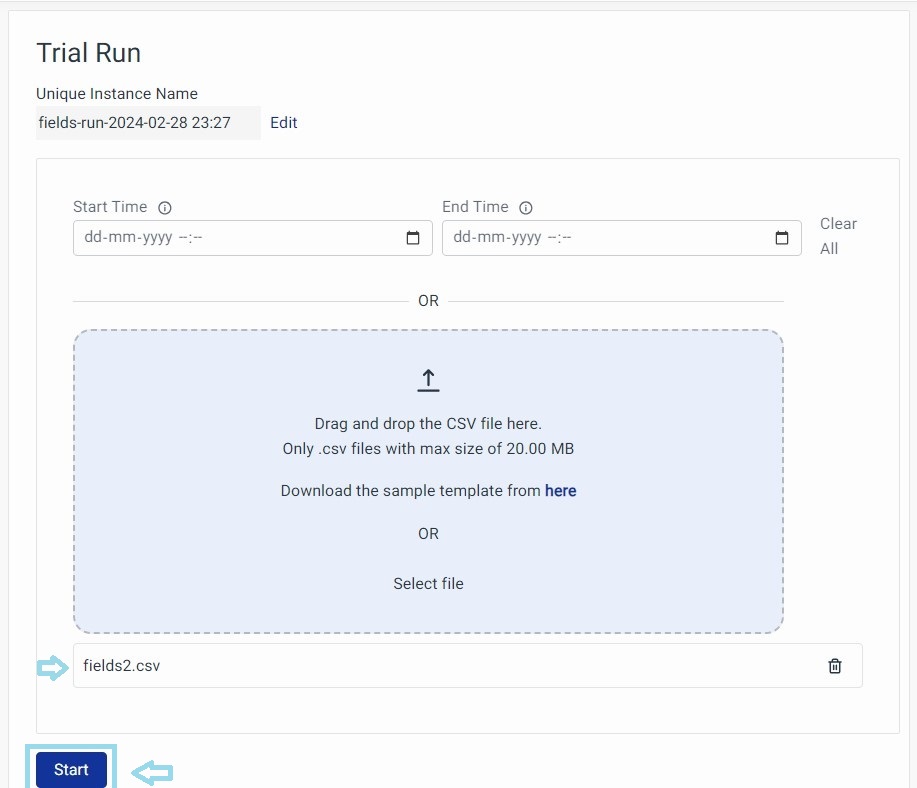The height and width of the screenshot is (788, 917).
Task: Click the 'Drag and drop the CSV' text
Action: pyautogui.click(x=428, y=424)
